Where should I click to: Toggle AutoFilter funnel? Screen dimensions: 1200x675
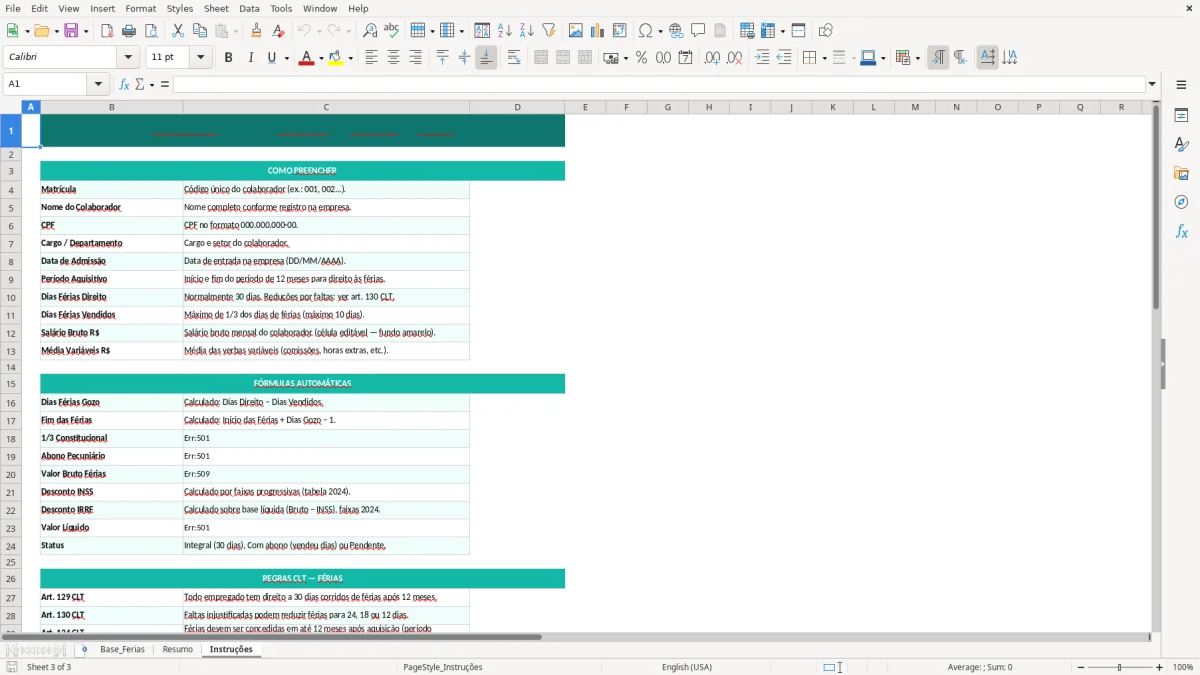tap(548, 31)
